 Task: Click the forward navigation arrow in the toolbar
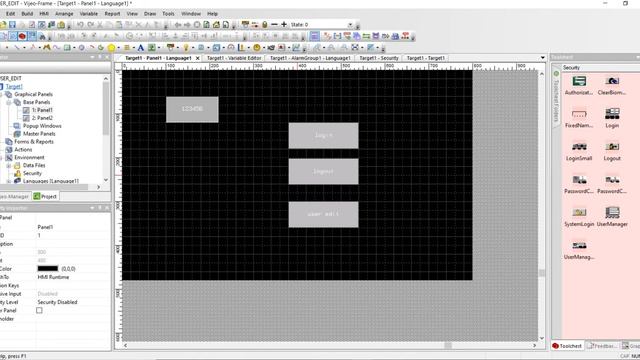(x=187, y=25)
